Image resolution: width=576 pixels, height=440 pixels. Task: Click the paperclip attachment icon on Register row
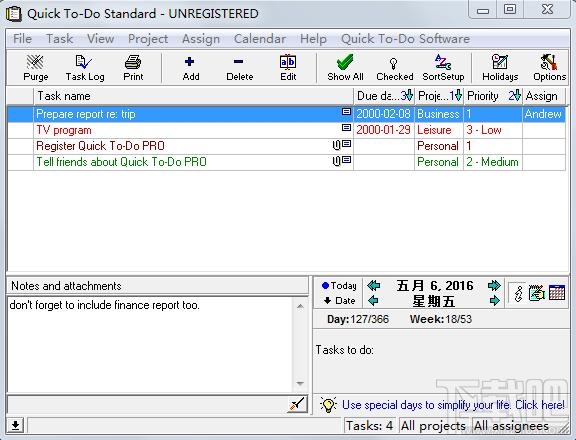[336, 145]
